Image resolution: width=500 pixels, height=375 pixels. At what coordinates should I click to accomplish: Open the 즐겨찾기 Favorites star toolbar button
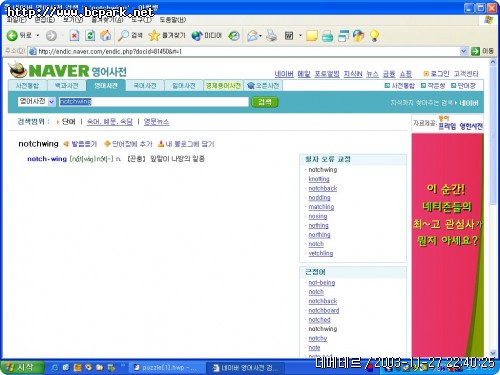pyautogui.click(x=167, y=35)
